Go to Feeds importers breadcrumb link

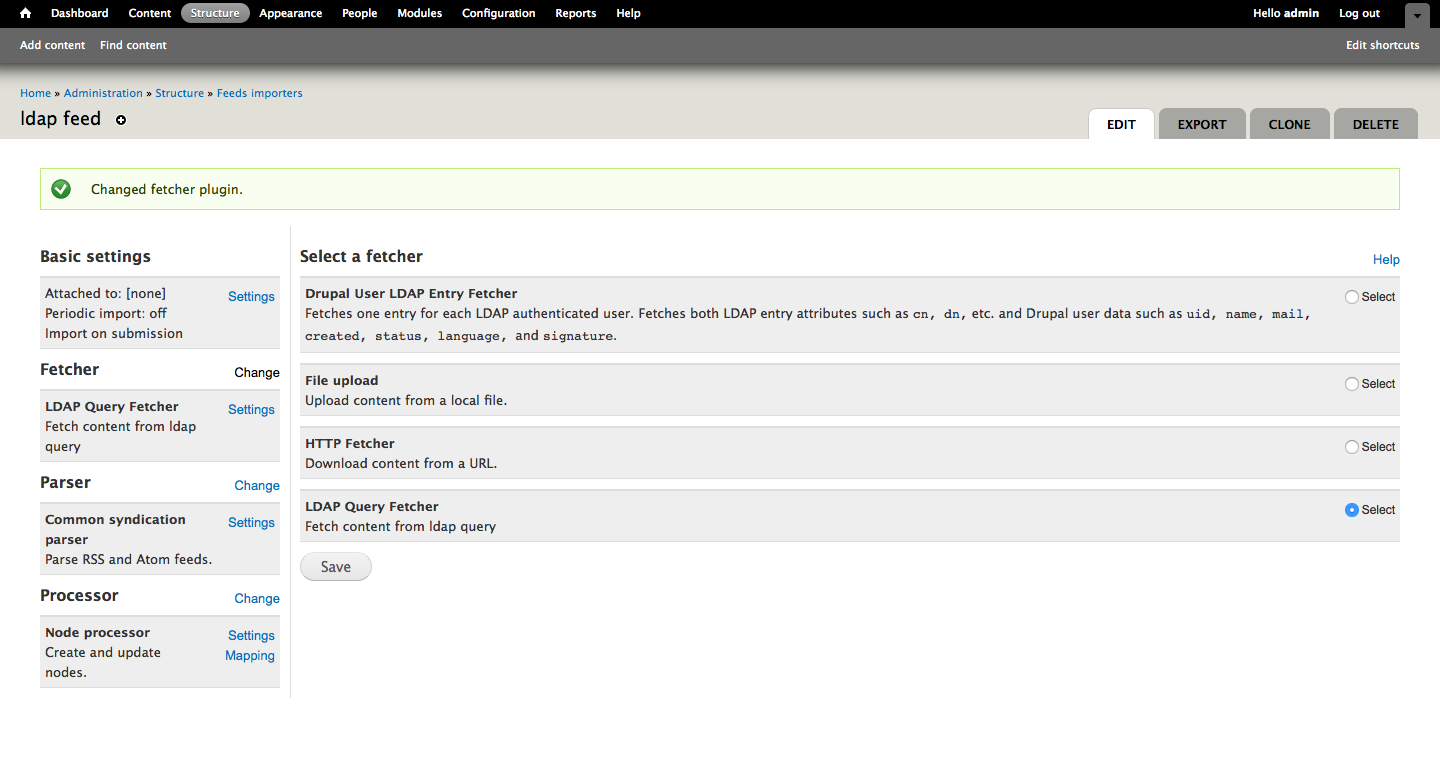tap(260, 93)
